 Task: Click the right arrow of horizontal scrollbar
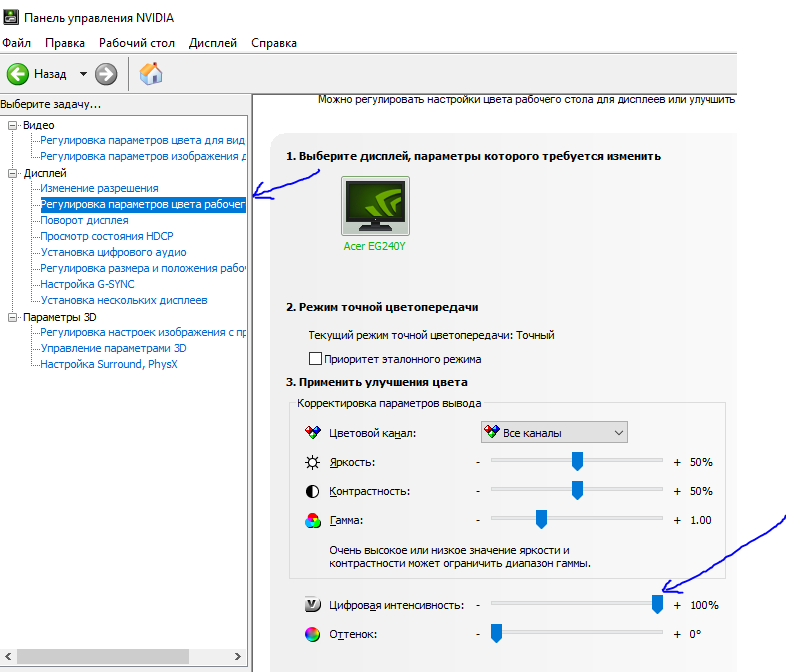tap(238, 656)
